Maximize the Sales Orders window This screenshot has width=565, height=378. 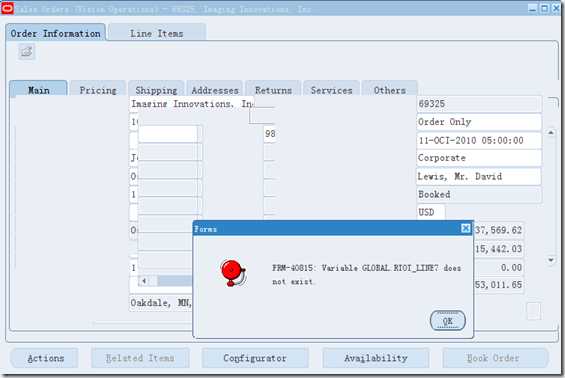click(544, 8)
